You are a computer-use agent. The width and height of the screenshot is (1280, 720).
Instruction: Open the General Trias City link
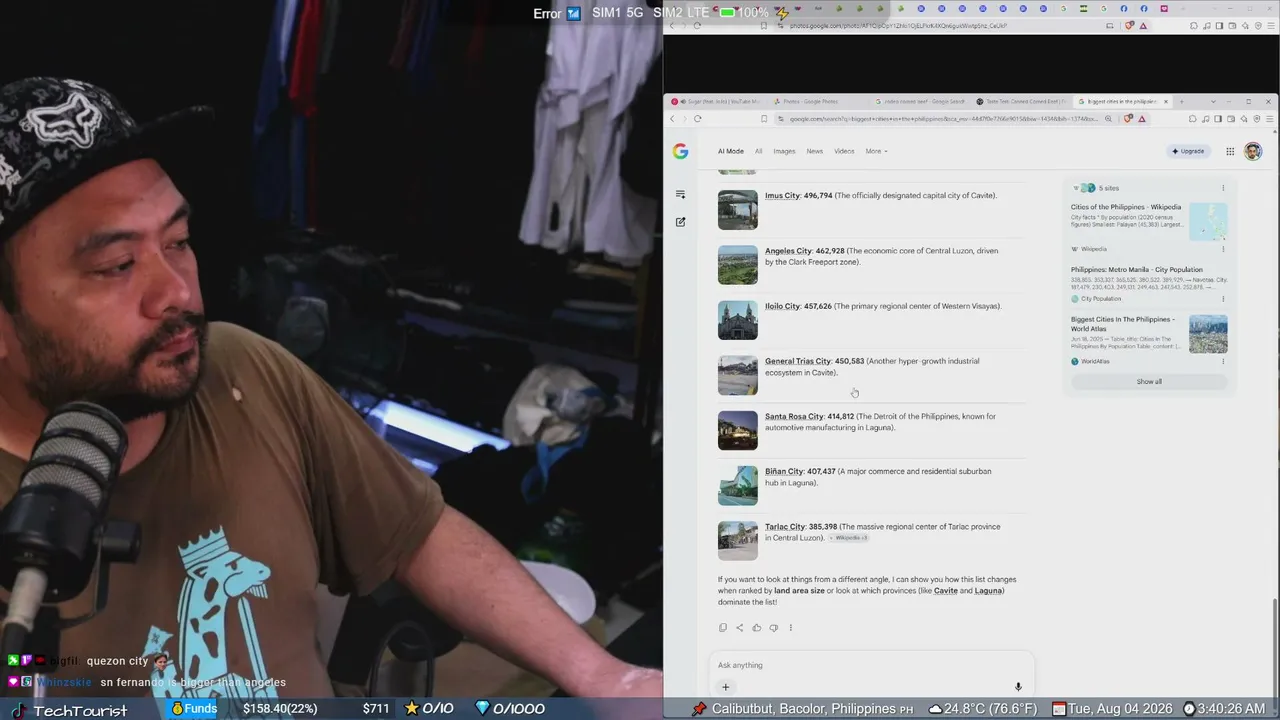pos(798,361)
